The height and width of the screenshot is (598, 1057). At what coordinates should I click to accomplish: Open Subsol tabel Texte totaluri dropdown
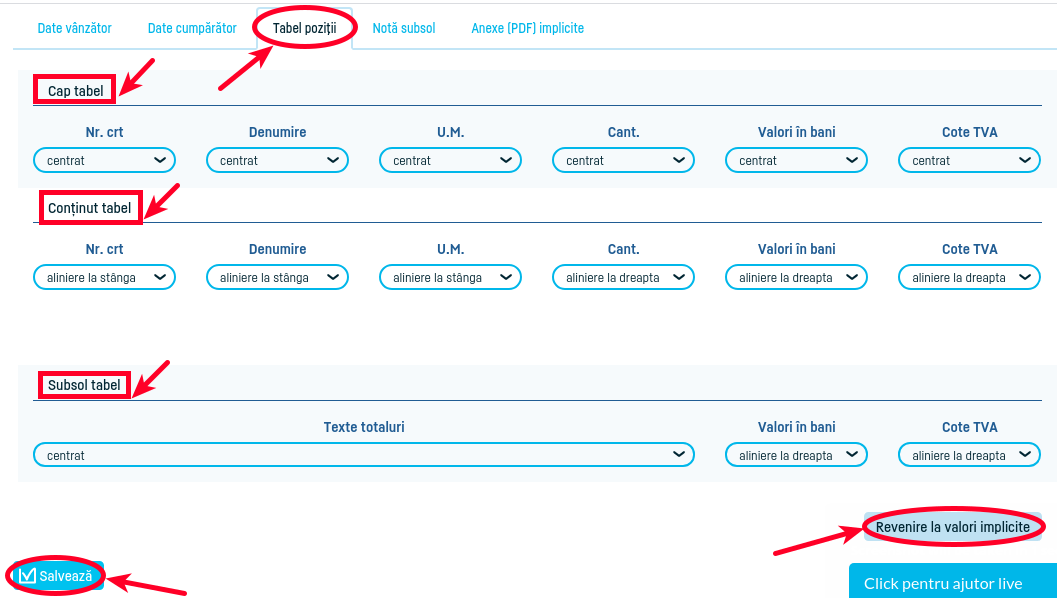point(364,455)
